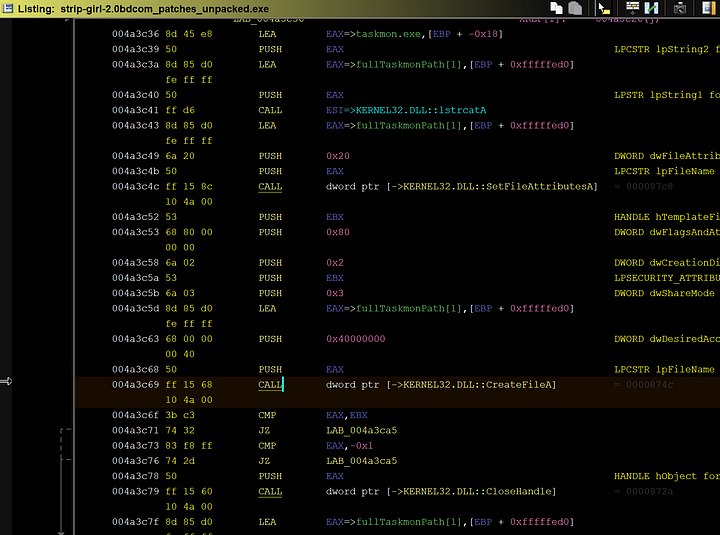Click comment LPSECURITY_ATTRIBU
Screen dimensions: 720x535
point(667,278)
